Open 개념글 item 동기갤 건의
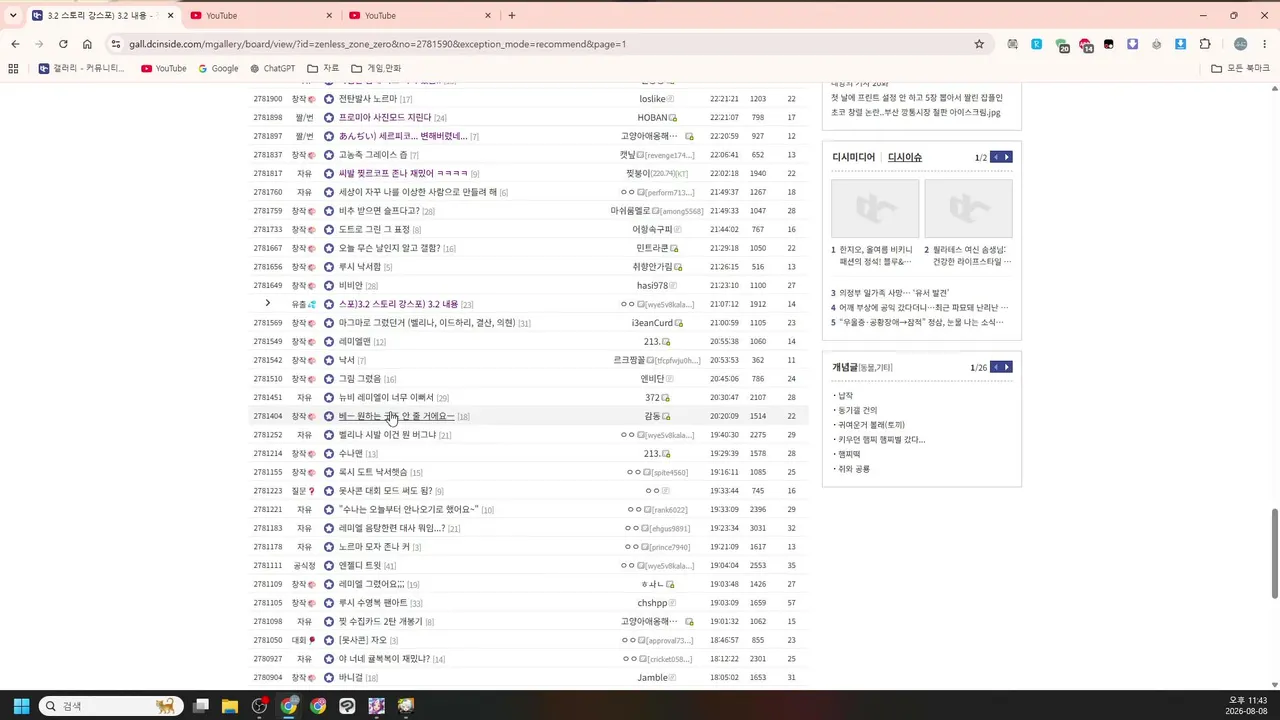The height and width of the screenshot is (720, 1280). pos(857,410)
